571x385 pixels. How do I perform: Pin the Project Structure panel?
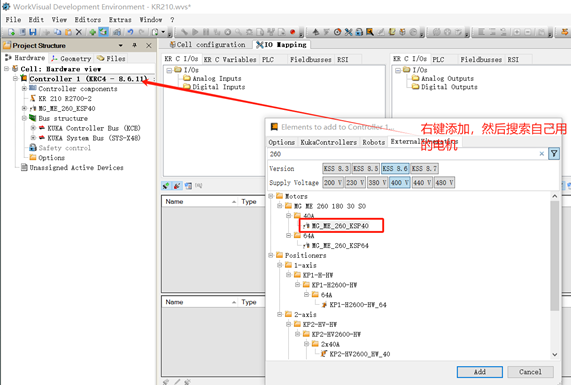click(x=135, y=45)
